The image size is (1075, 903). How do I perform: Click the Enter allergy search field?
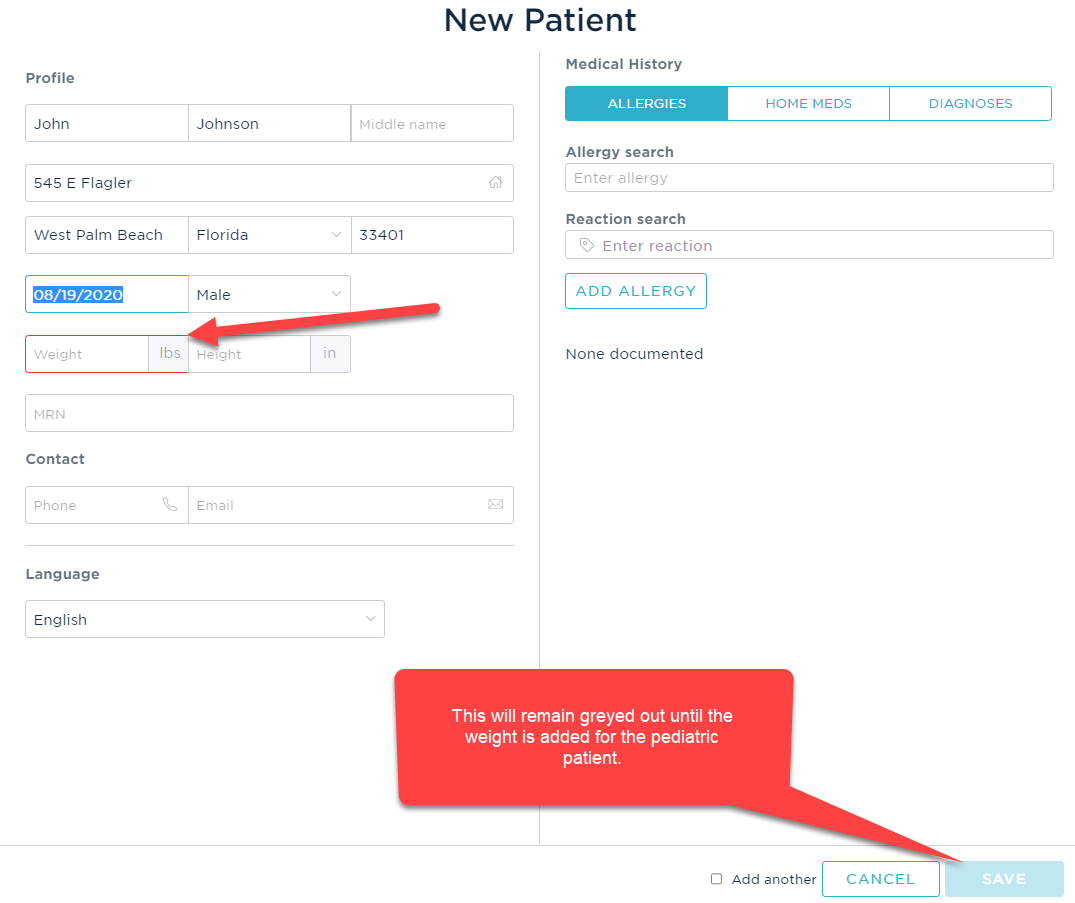coord(810,177)
